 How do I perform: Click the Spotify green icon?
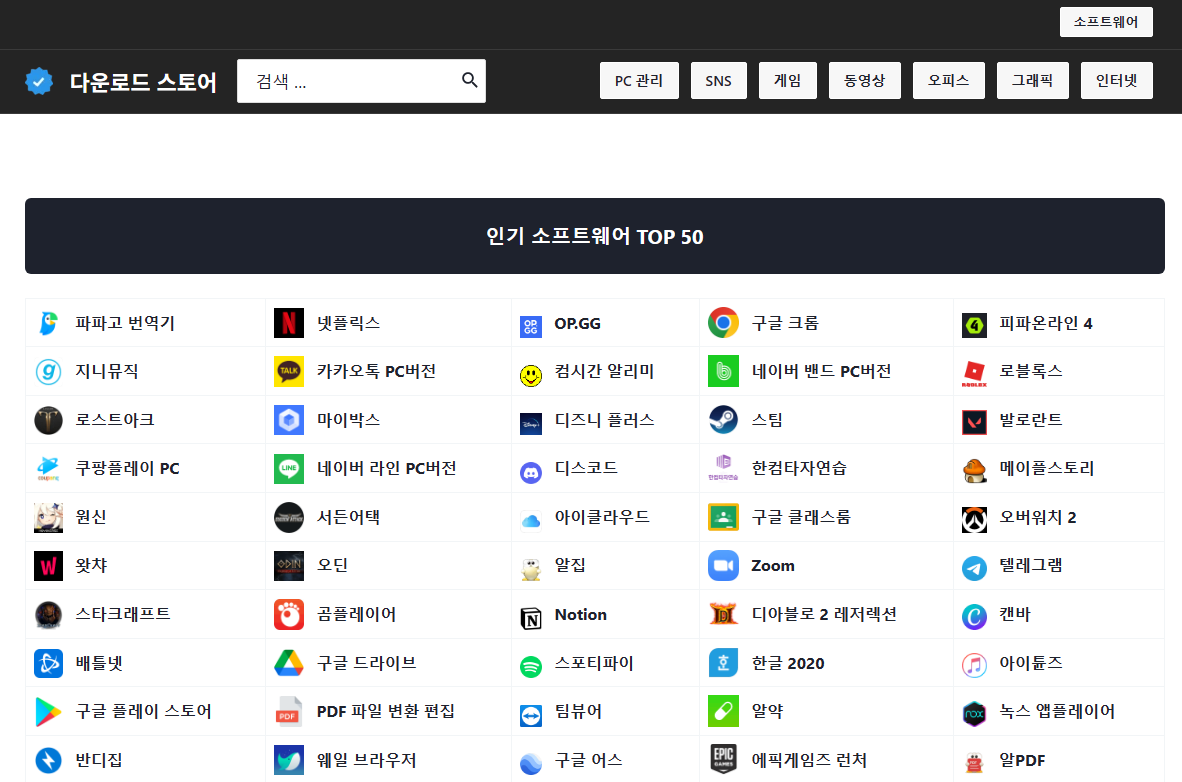click(x=531, y=667)
